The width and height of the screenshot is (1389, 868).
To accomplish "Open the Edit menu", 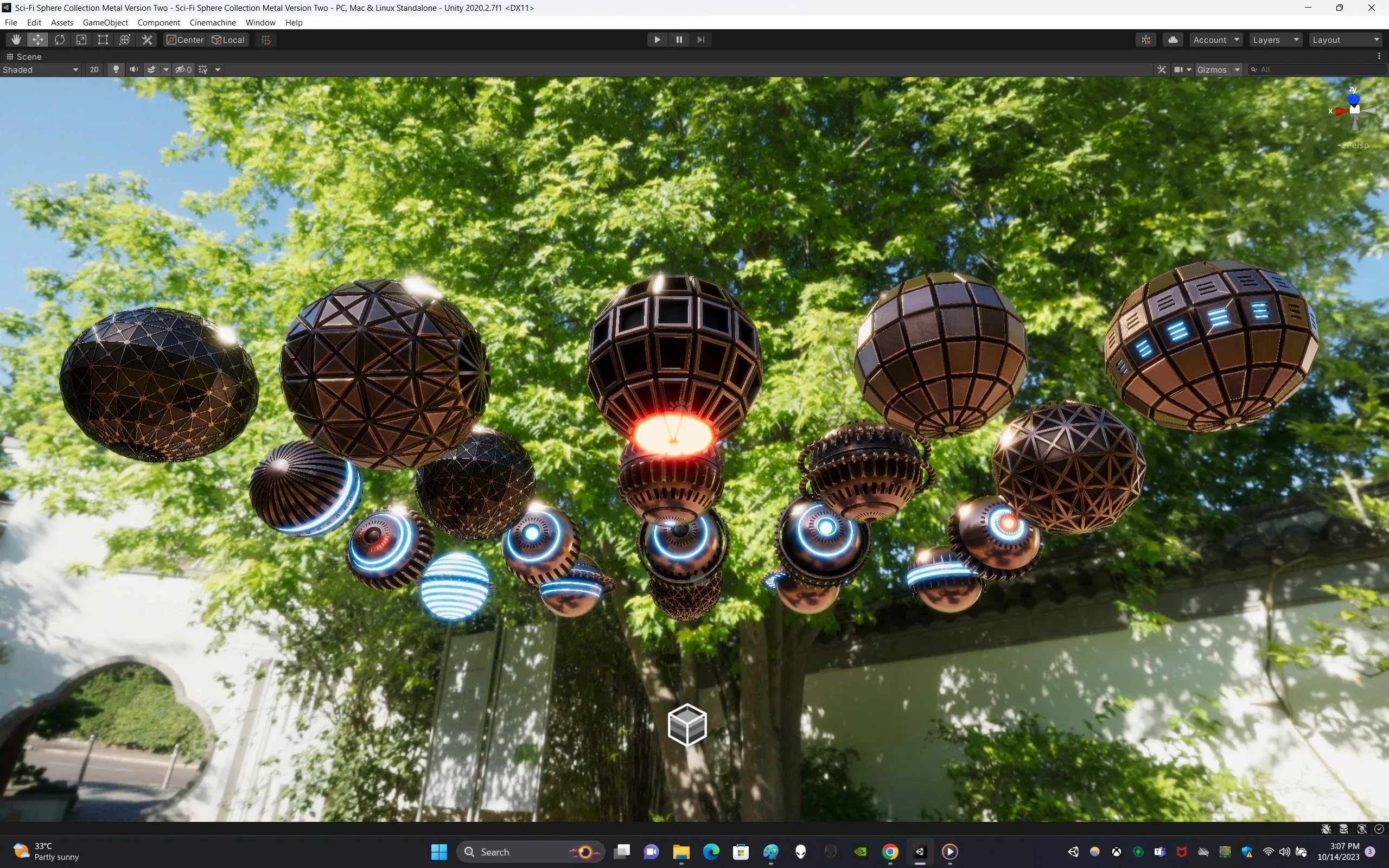I will tap(34, 22).
